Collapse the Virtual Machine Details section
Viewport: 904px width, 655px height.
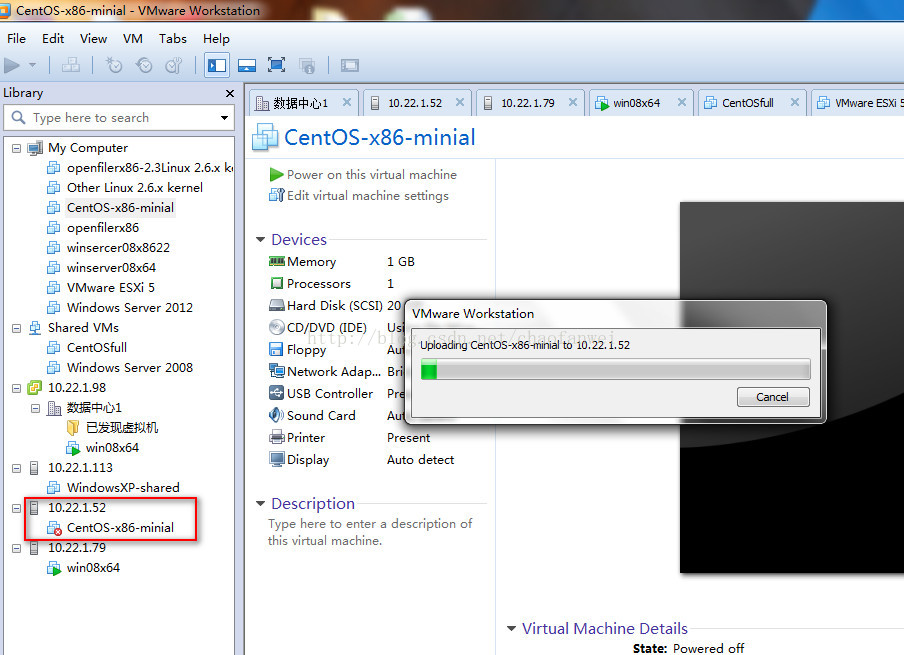click(x=511, y=628)
